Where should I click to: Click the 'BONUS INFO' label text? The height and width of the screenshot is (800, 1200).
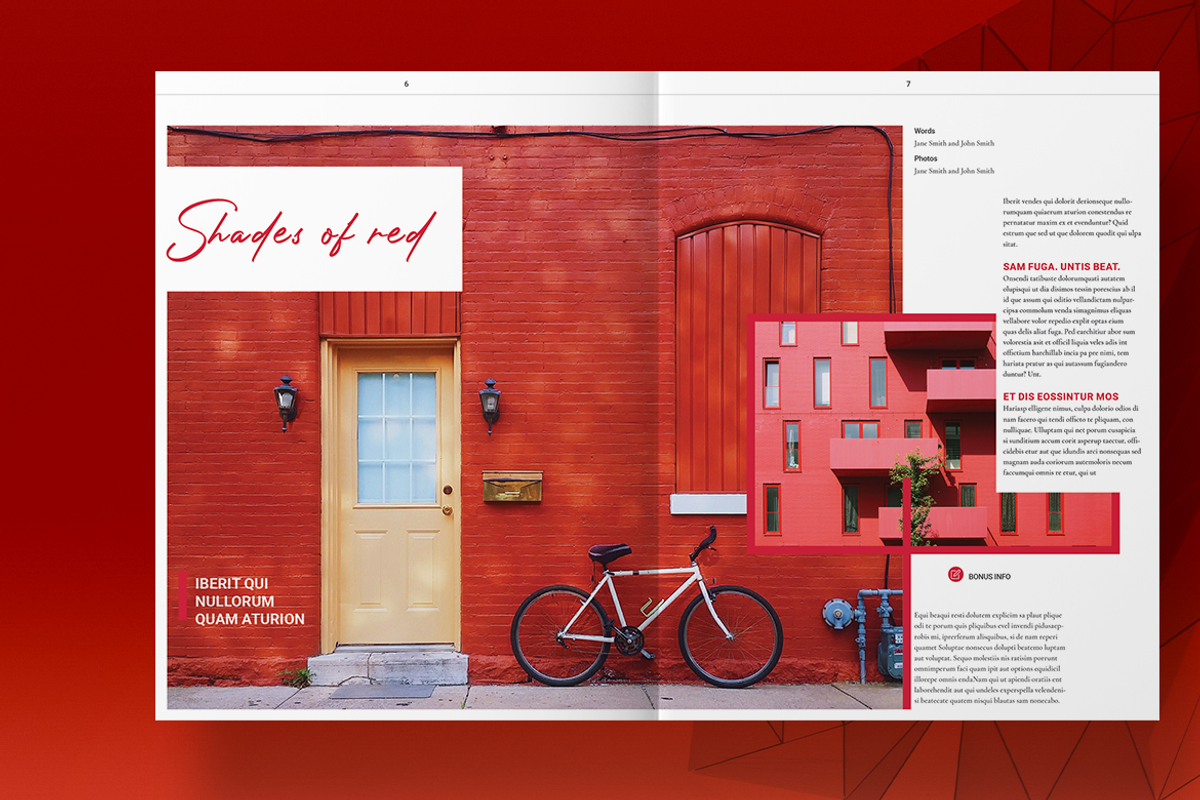pos(989,577)
